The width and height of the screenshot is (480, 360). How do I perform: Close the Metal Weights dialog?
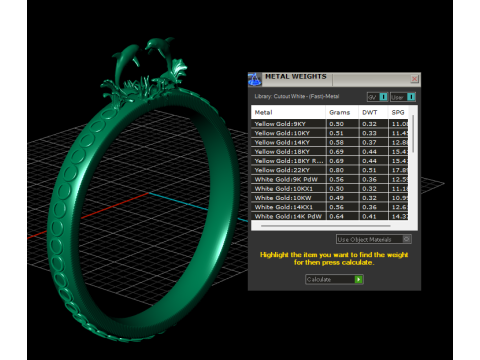coord(414,79)
